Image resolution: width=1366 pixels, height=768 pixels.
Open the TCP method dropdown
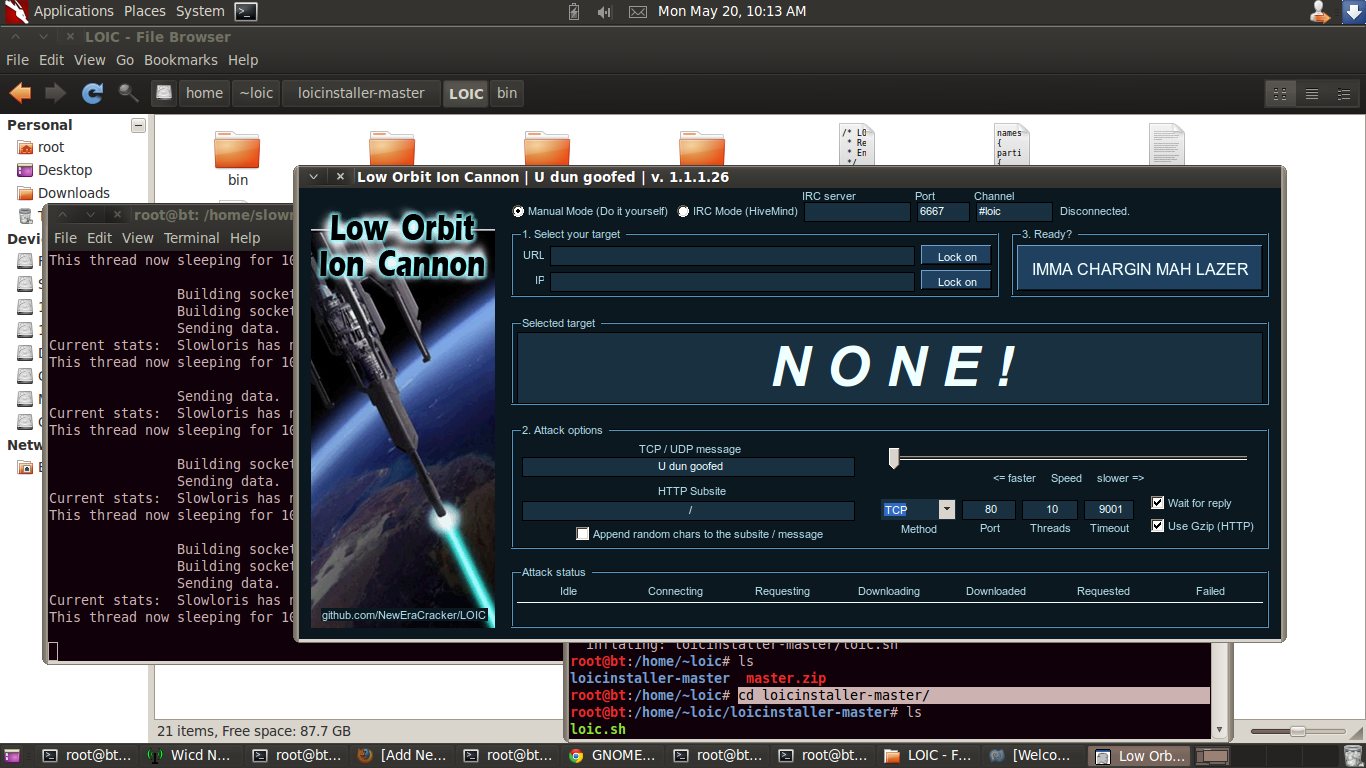coord(946,510)
